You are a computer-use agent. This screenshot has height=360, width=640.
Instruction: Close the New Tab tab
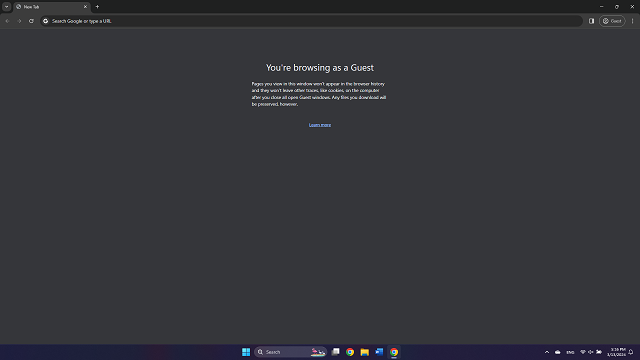click(85, 7)
